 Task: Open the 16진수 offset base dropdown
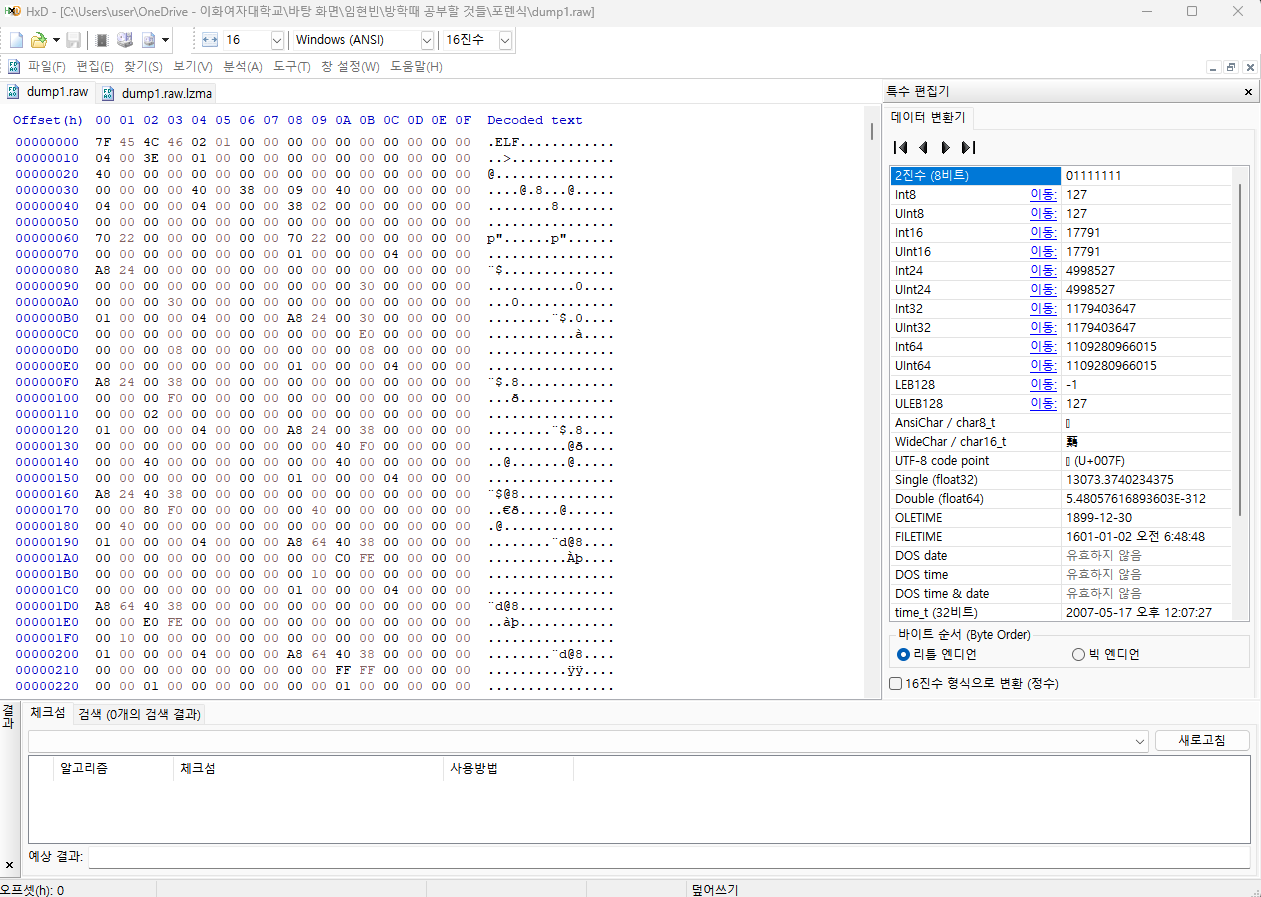pos(505,40)
